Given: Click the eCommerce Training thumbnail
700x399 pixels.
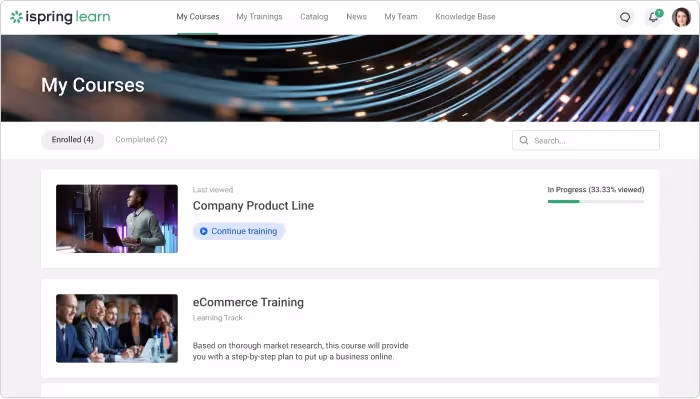Looking at the screenshot, I should [x=117, y=328].
